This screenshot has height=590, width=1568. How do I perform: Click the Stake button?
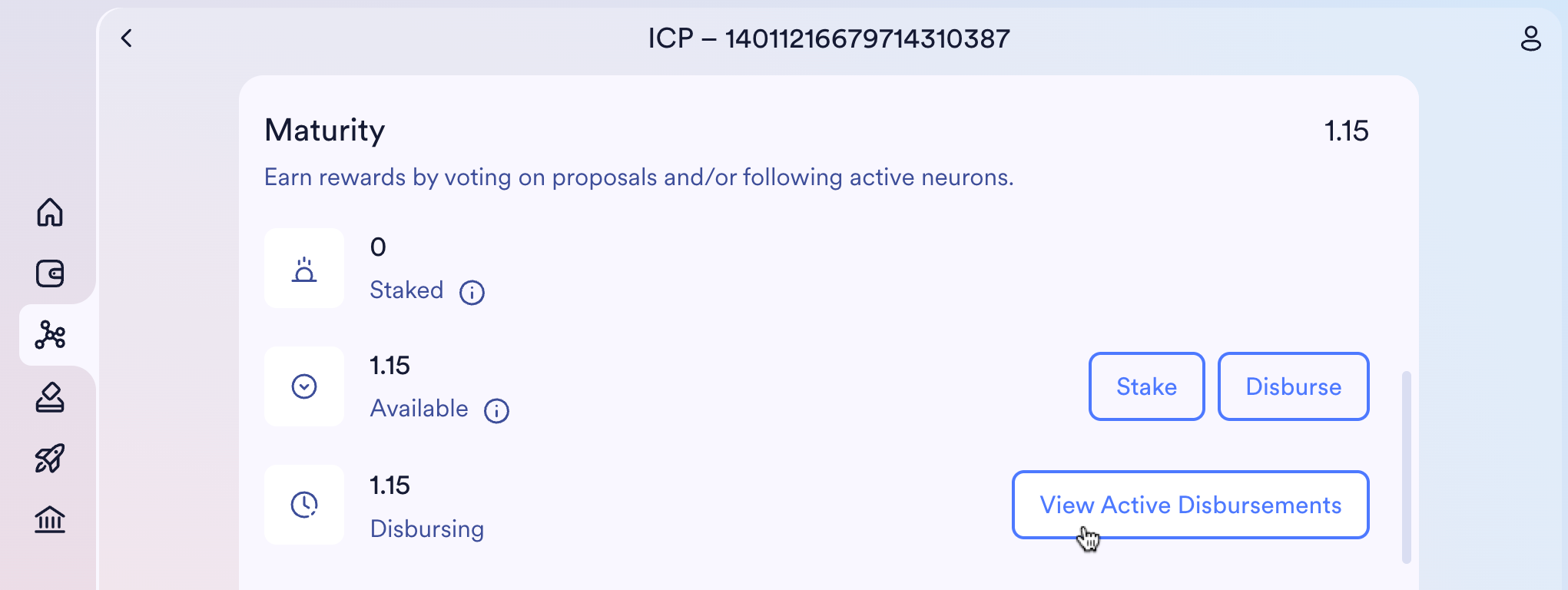pos(1146,386)
